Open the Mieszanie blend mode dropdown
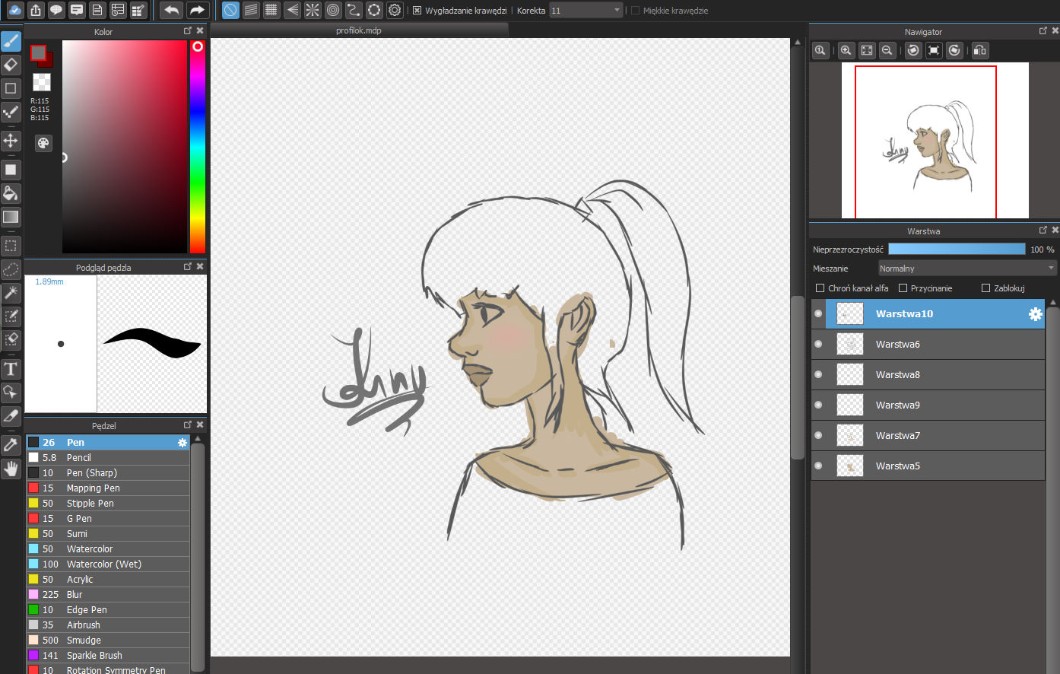Viewport: 1060px width, 674px height. [x=966, y=268]
